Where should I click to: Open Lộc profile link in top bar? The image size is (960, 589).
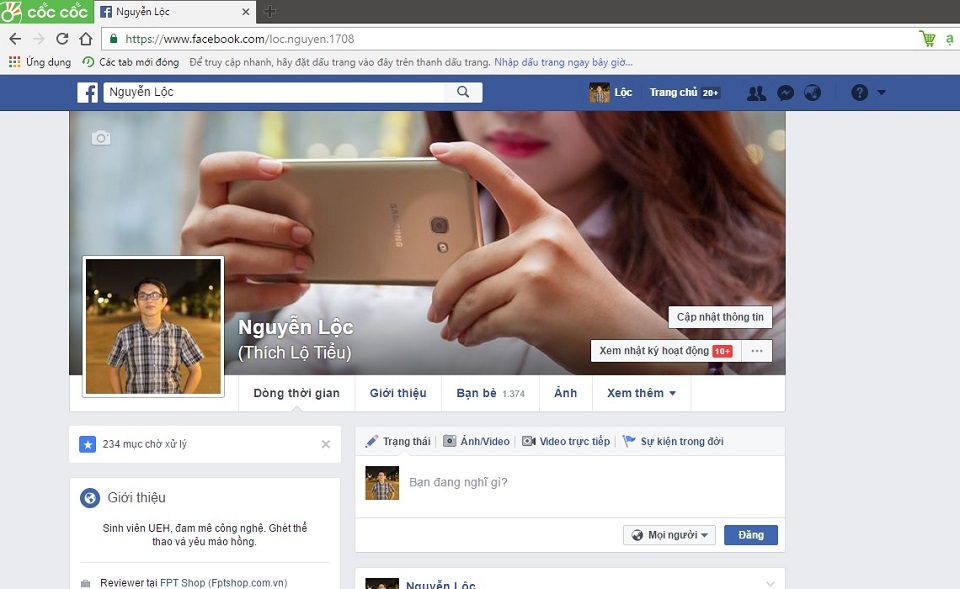[623, 92]
